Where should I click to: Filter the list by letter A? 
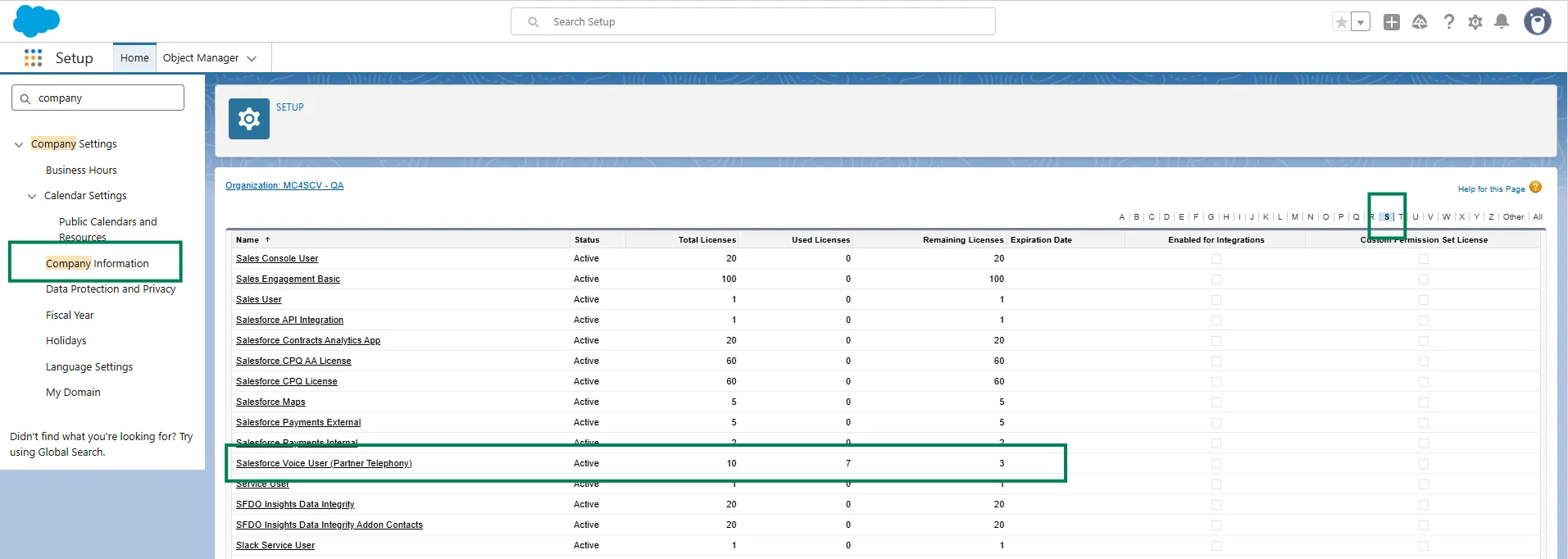tap(1121, 217)
